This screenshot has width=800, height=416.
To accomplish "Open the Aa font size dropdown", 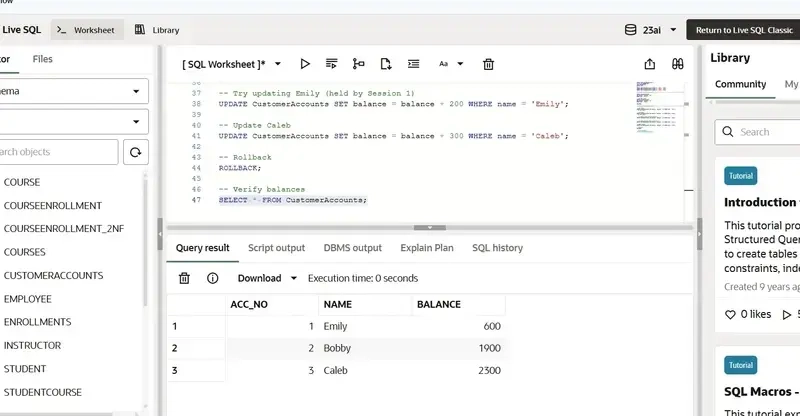I will [450, 64].
